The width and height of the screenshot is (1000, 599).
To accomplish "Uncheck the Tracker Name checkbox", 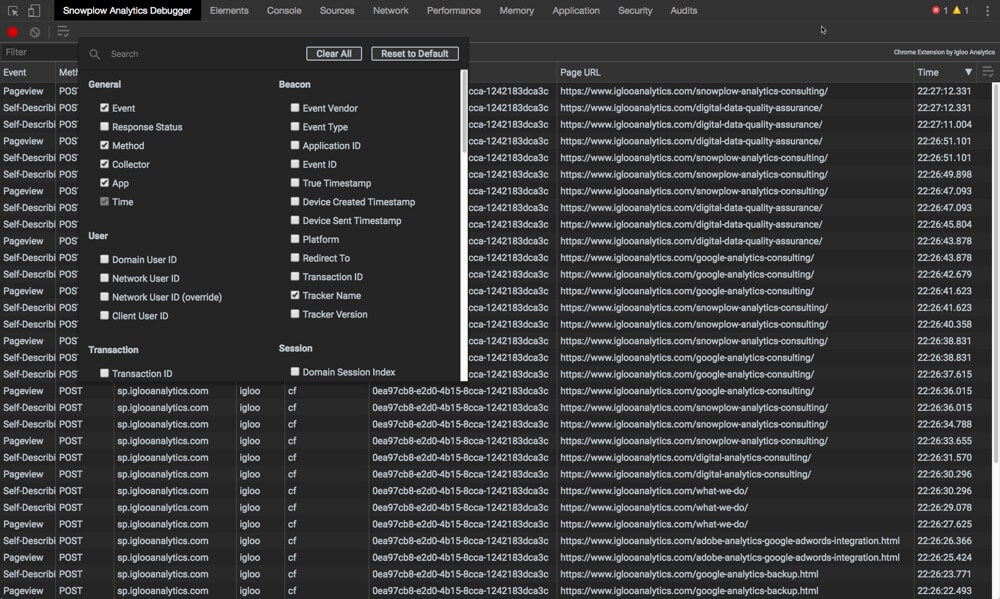I will tap(295, 295).
